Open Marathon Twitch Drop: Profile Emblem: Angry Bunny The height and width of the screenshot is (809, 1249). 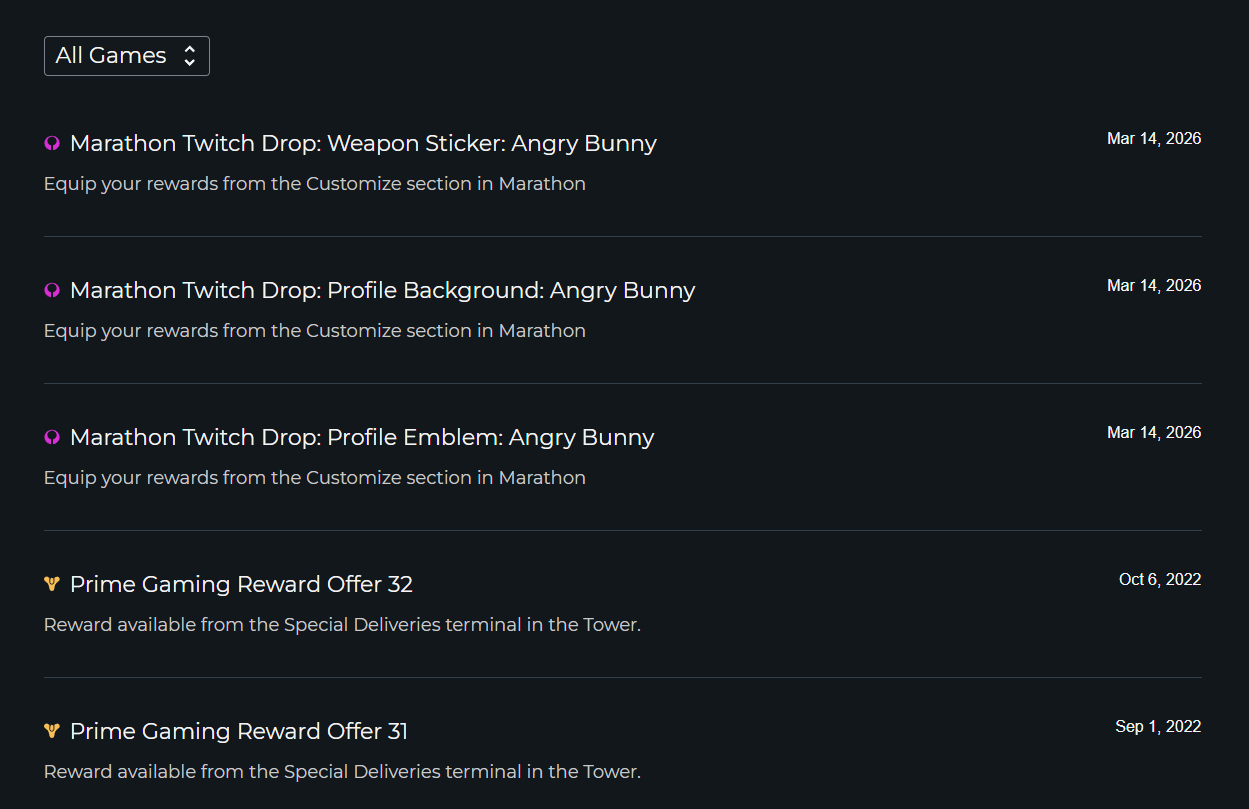click(x=362, y=438)
